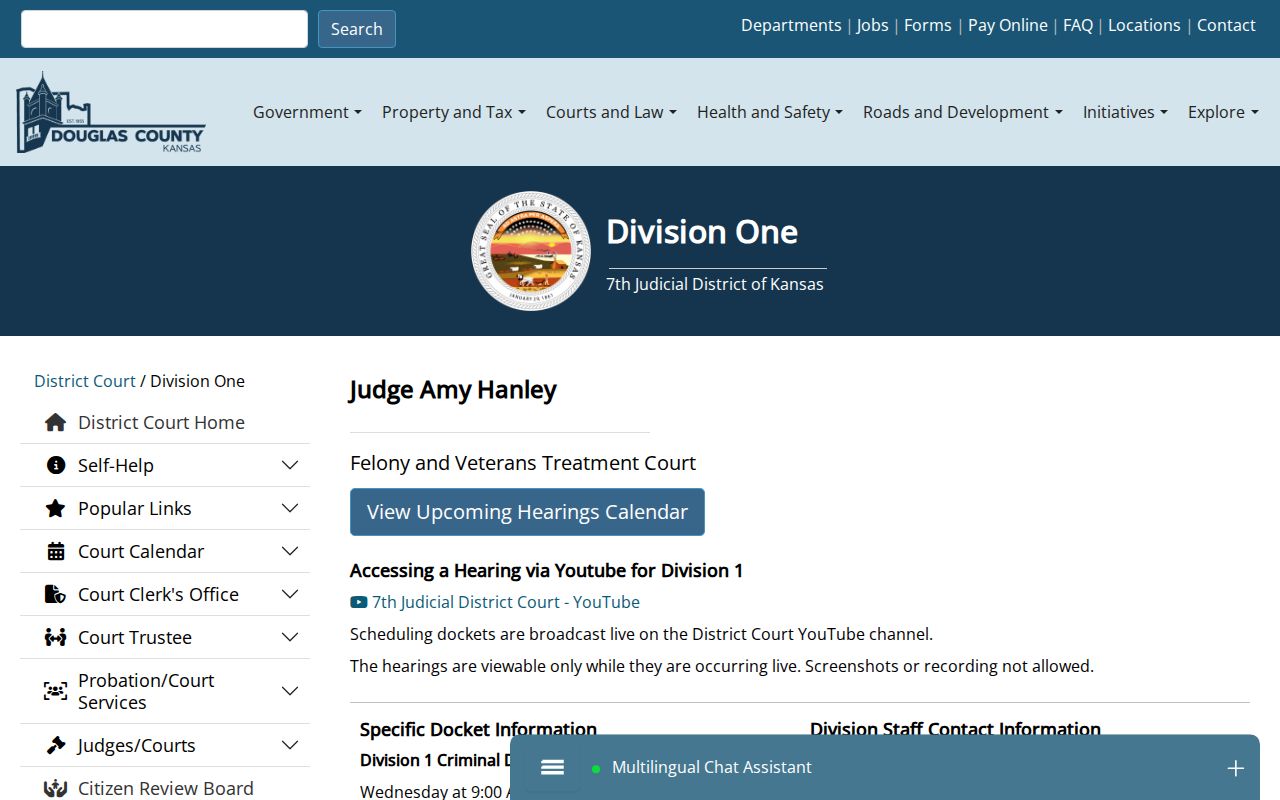Open the Government dropdown menu
Screen dimensions: 1280x800
click(307, 112)
